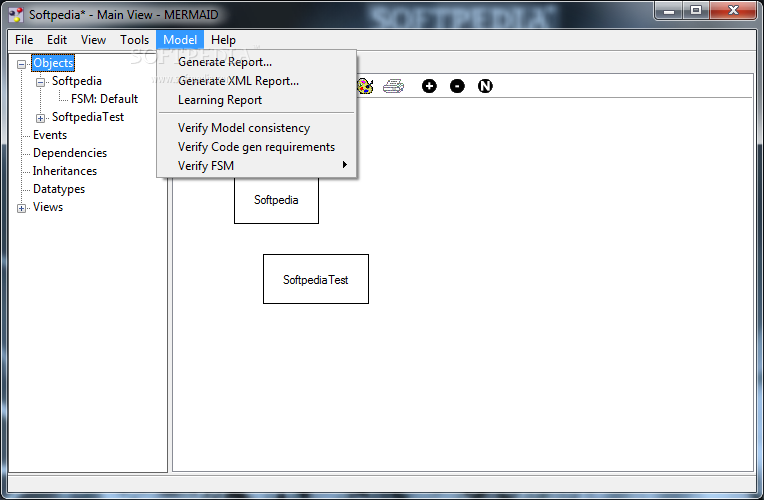Click the zoom in plus icon
The image size is (764, 500).
tap(429, 86)
